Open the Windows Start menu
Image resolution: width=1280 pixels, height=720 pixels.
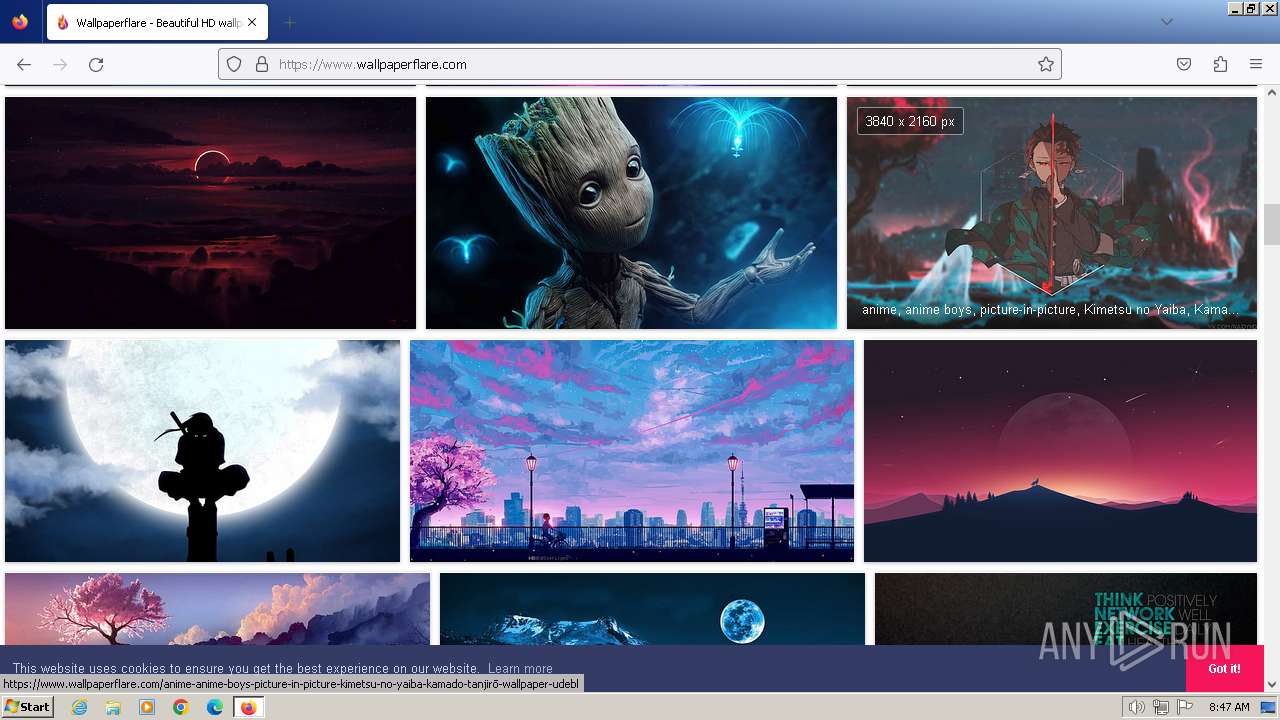[x=27, y=706]
